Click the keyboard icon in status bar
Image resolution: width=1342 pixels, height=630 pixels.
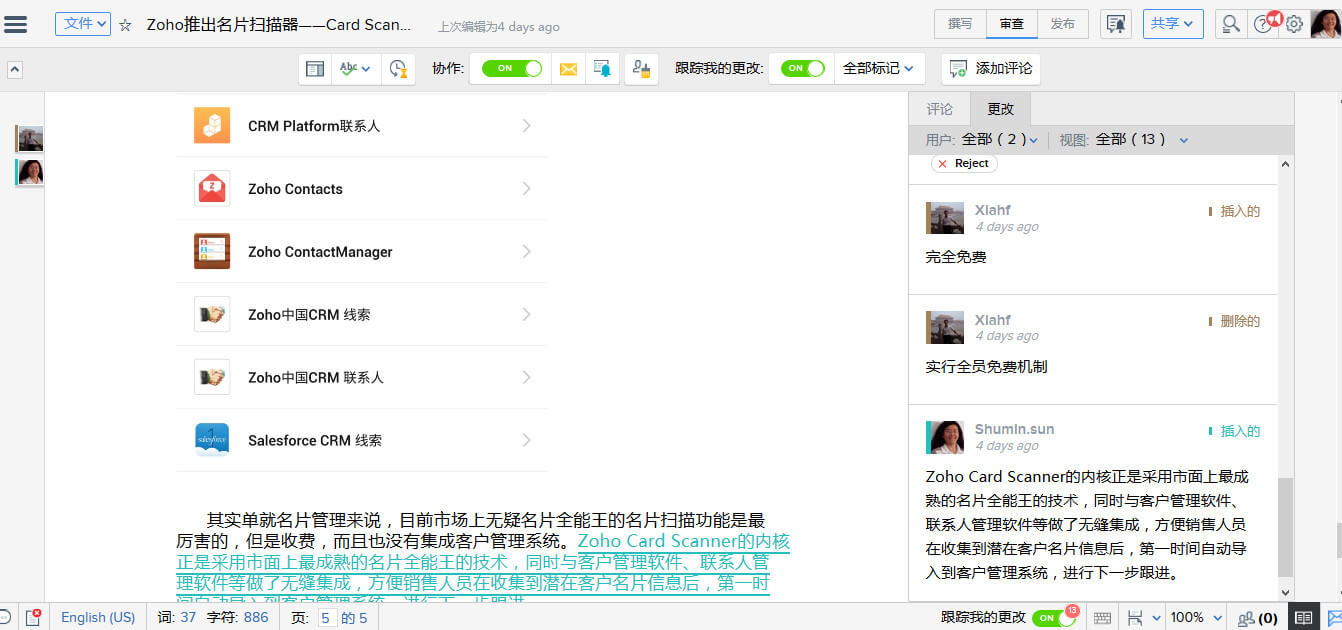tap(1102, 618)
